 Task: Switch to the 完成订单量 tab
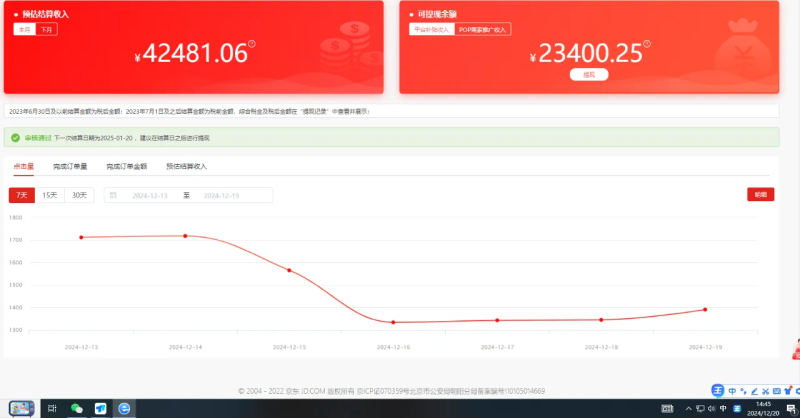tap(70, 166)
